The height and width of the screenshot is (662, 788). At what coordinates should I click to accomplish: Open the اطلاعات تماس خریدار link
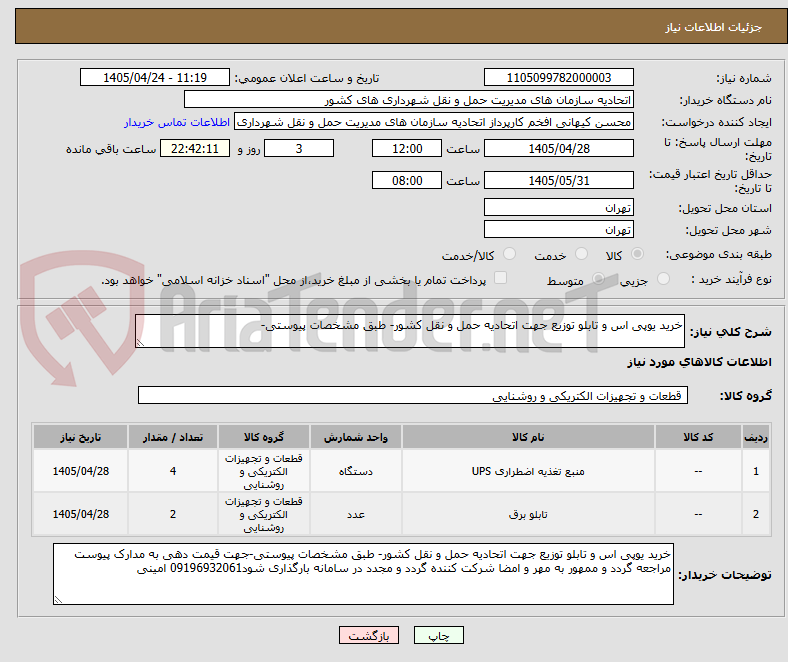click(177, 122)
